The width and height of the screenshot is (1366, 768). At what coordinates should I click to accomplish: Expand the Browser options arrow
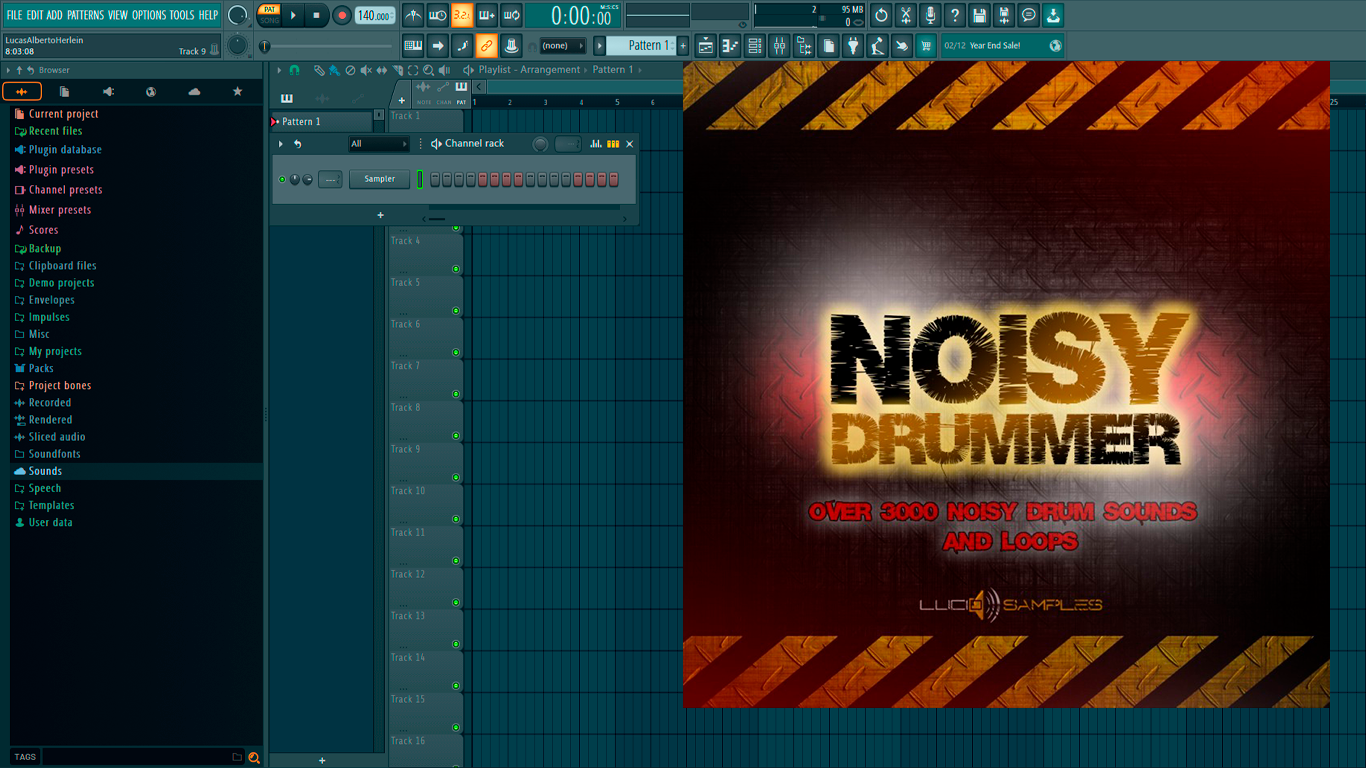(x=8, y=70)
